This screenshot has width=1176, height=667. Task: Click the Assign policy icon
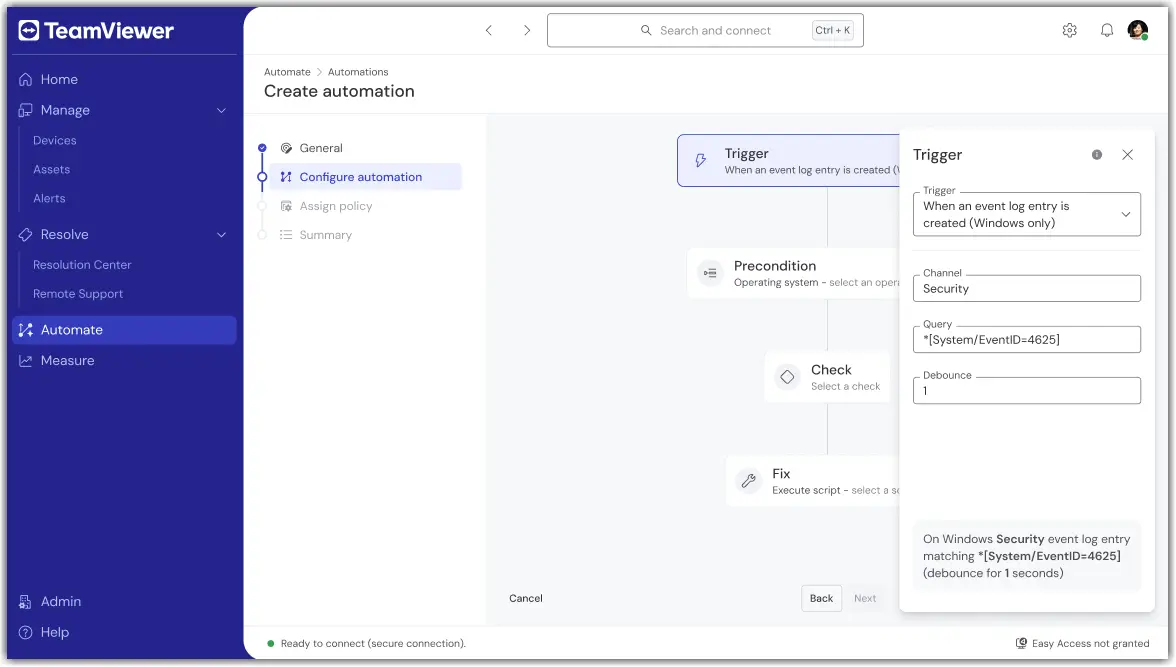click(286, 206)
